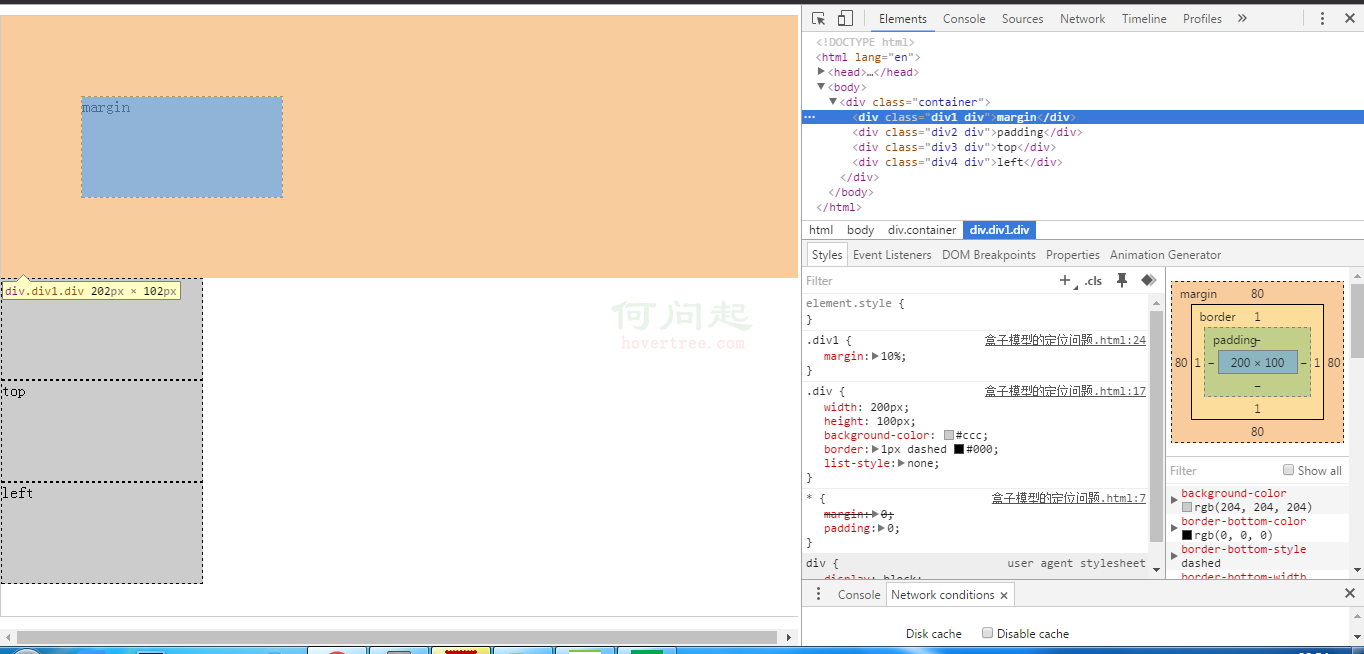Switch to the Network panel tab
This screenshot has height=654, width=1364.
pyautogui.click(x=1082, y=19)
